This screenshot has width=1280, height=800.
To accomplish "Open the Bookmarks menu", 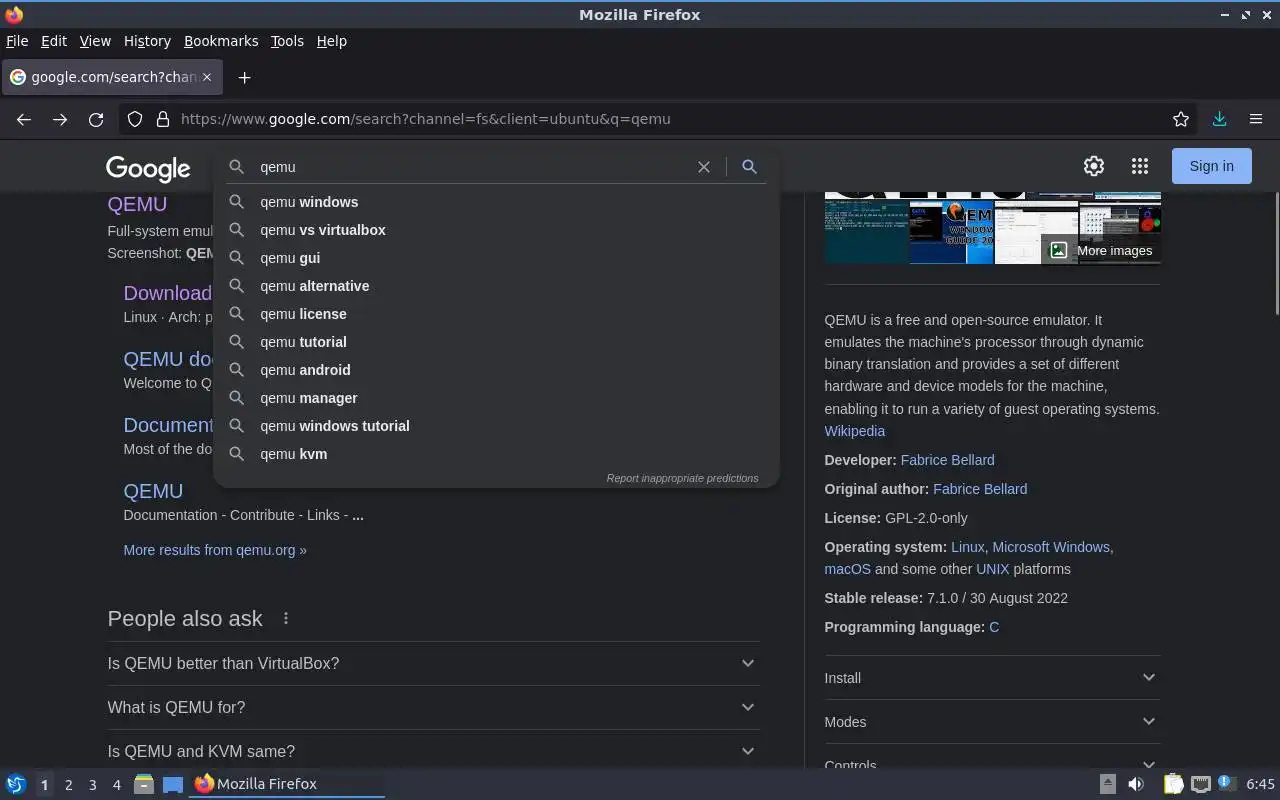I will pyautogui.click(x=221, y=41).
